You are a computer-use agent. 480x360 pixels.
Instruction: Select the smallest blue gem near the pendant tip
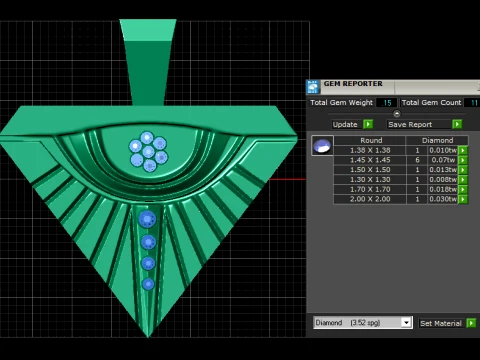[148, 284]
